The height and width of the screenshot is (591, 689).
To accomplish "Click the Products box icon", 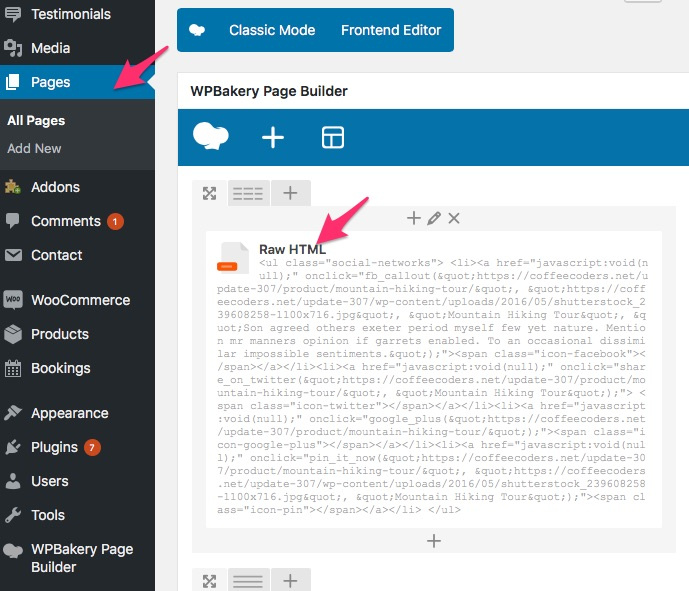I will [13, 334].
